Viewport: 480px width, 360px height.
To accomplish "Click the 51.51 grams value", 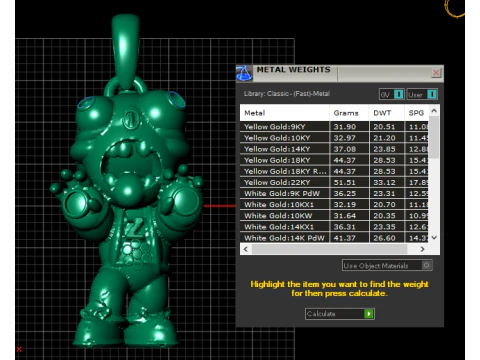I will click(345, 182).
